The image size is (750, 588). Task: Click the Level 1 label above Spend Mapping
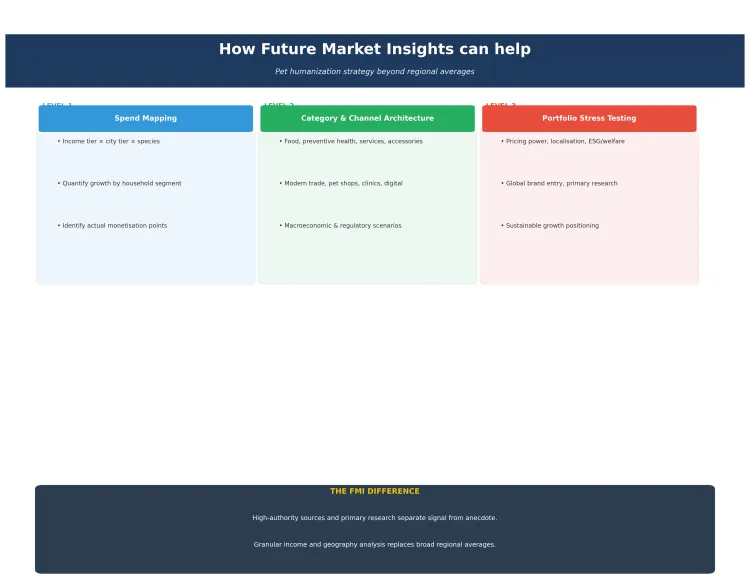coord(57,104)
